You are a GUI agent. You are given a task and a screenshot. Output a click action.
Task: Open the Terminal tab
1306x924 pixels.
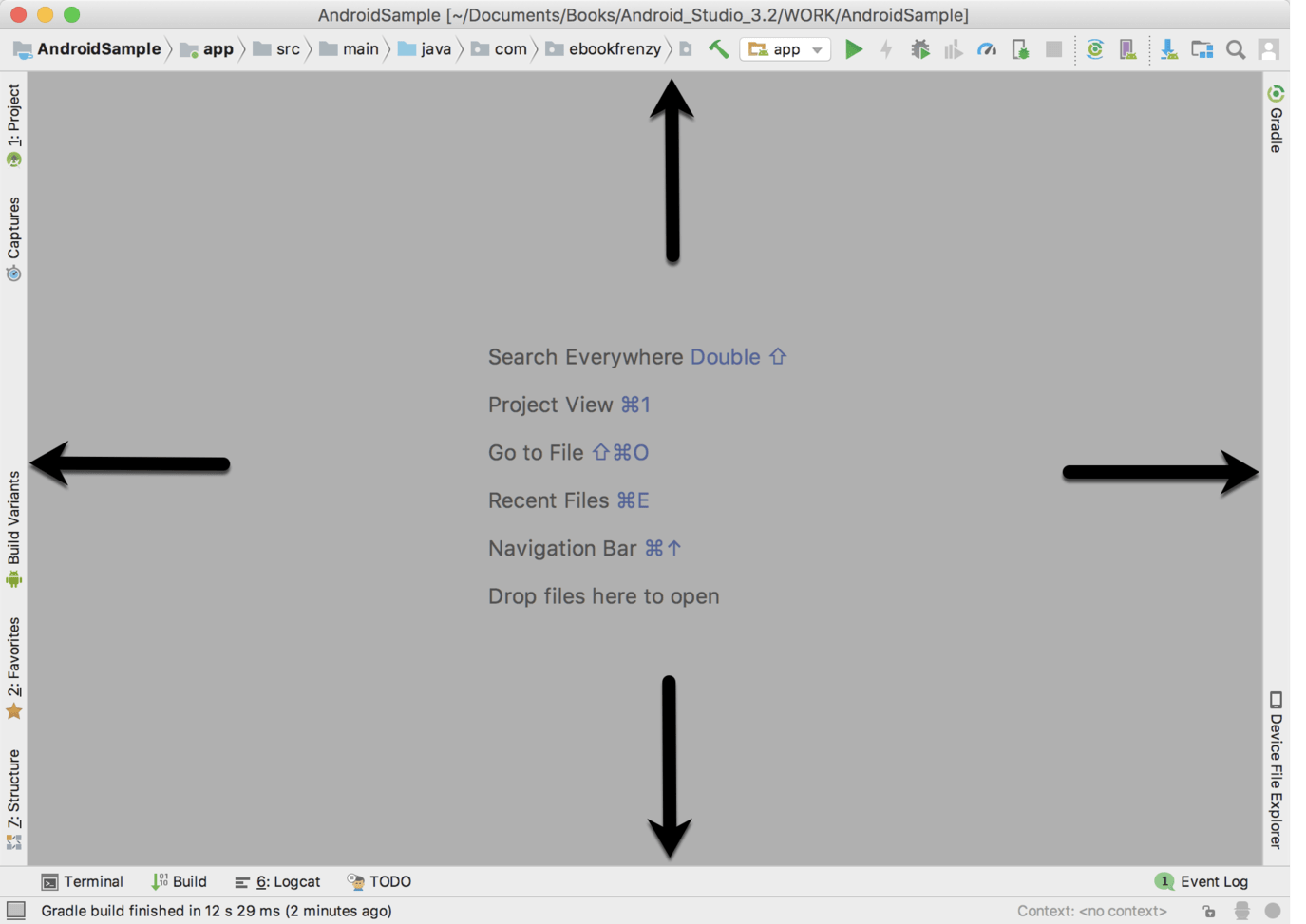pos(83,881)
